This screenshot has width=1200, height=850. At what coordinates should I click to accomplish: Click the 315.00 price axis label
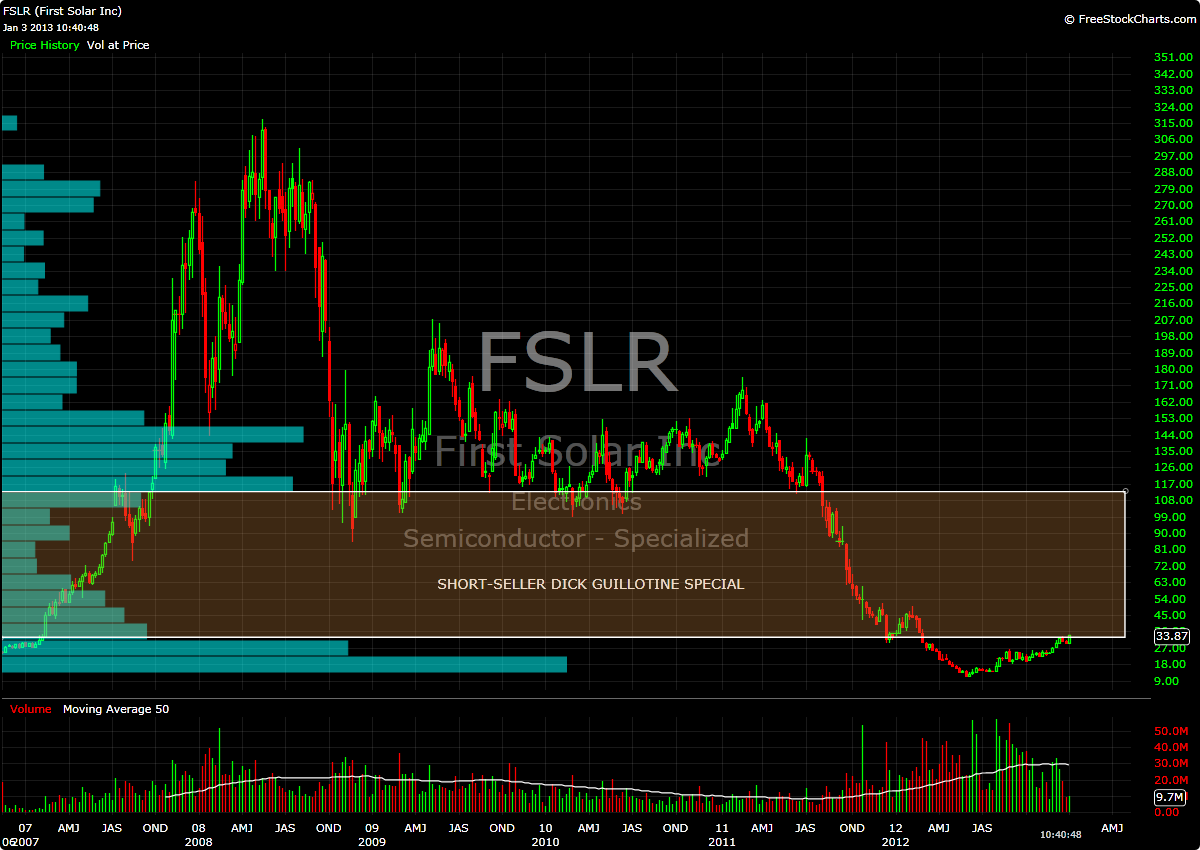click(x=1173, y=123)
